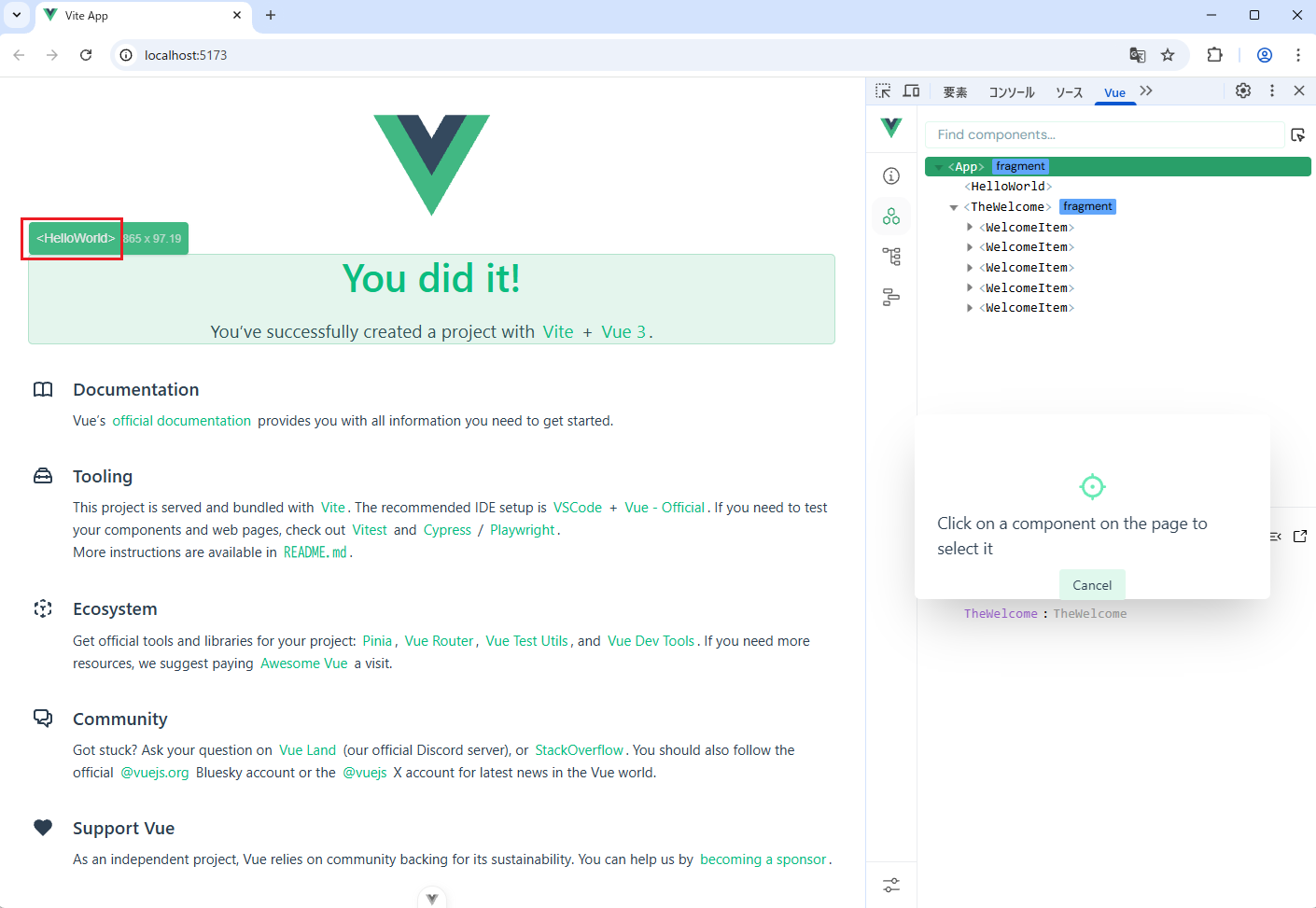Click the open in editor icon

click(x=1300, y=537)
